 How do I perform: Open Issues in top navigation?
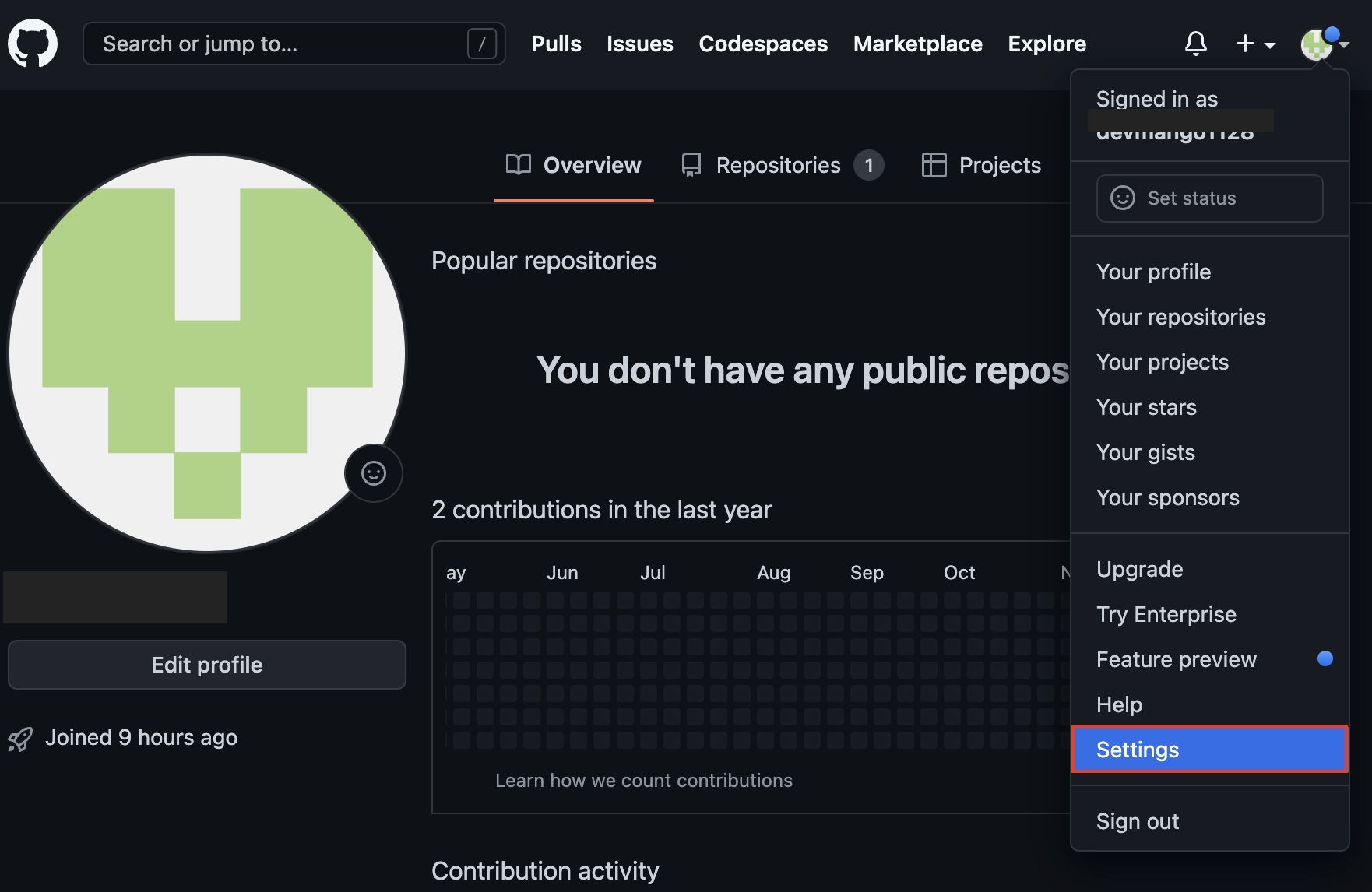click(640, 44)
